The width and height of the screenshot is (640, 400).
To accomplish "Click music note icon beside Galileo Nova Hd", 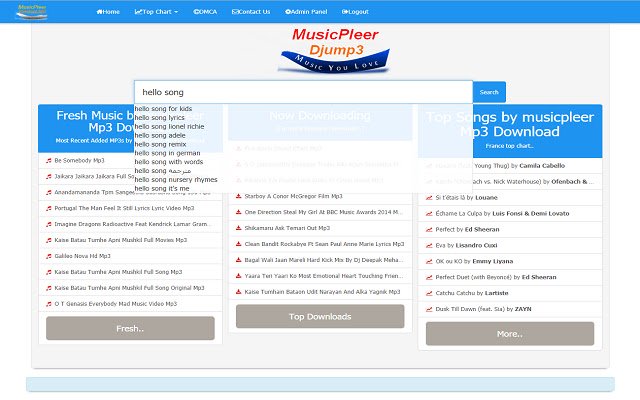I will point(49,256).
